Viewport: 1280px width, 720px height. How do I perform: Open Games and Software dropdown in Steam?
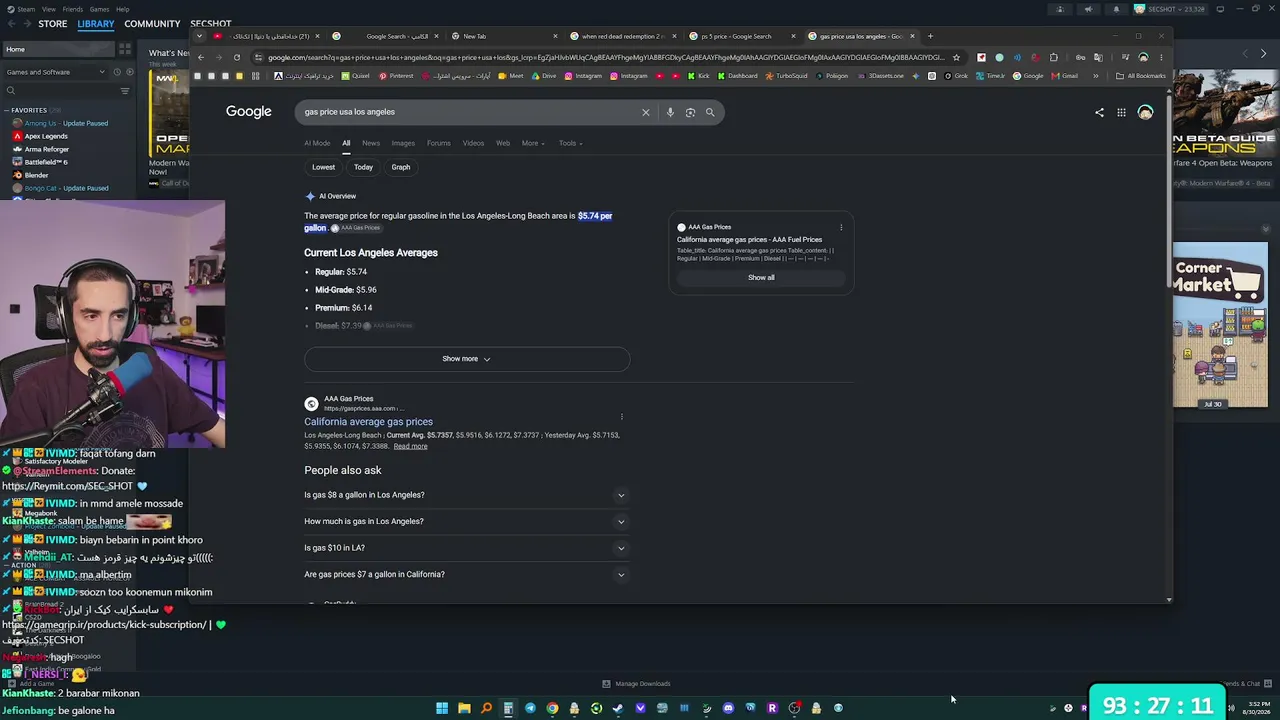pyautogui.click(x=56, y=72)
